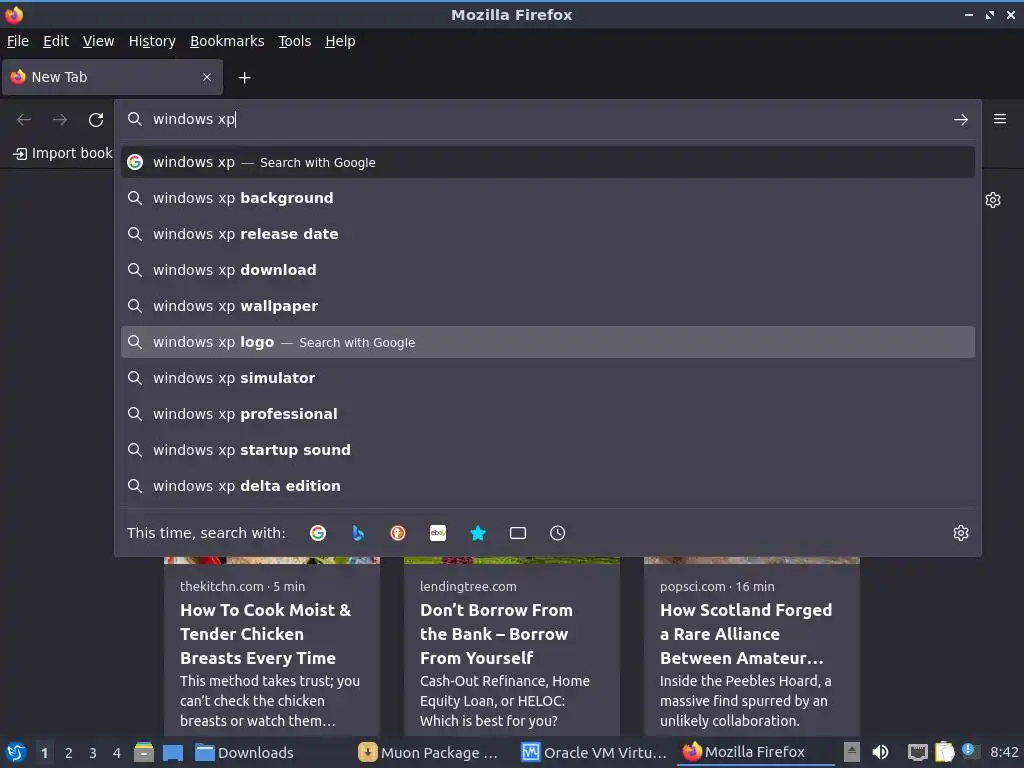Viewport: 1024px width, 768px height.
Task: Open the View menu
Action: (x=99, y=41)
